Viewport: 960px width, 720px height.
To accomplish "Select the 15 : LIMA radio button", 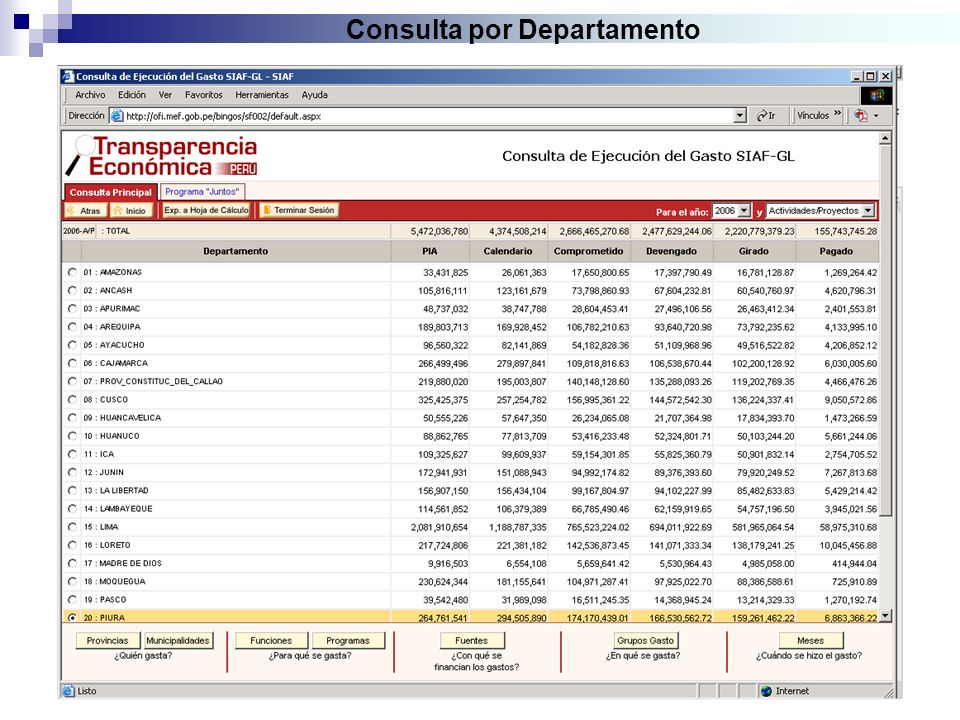I will pyautogui.click(x=72, y=527).
